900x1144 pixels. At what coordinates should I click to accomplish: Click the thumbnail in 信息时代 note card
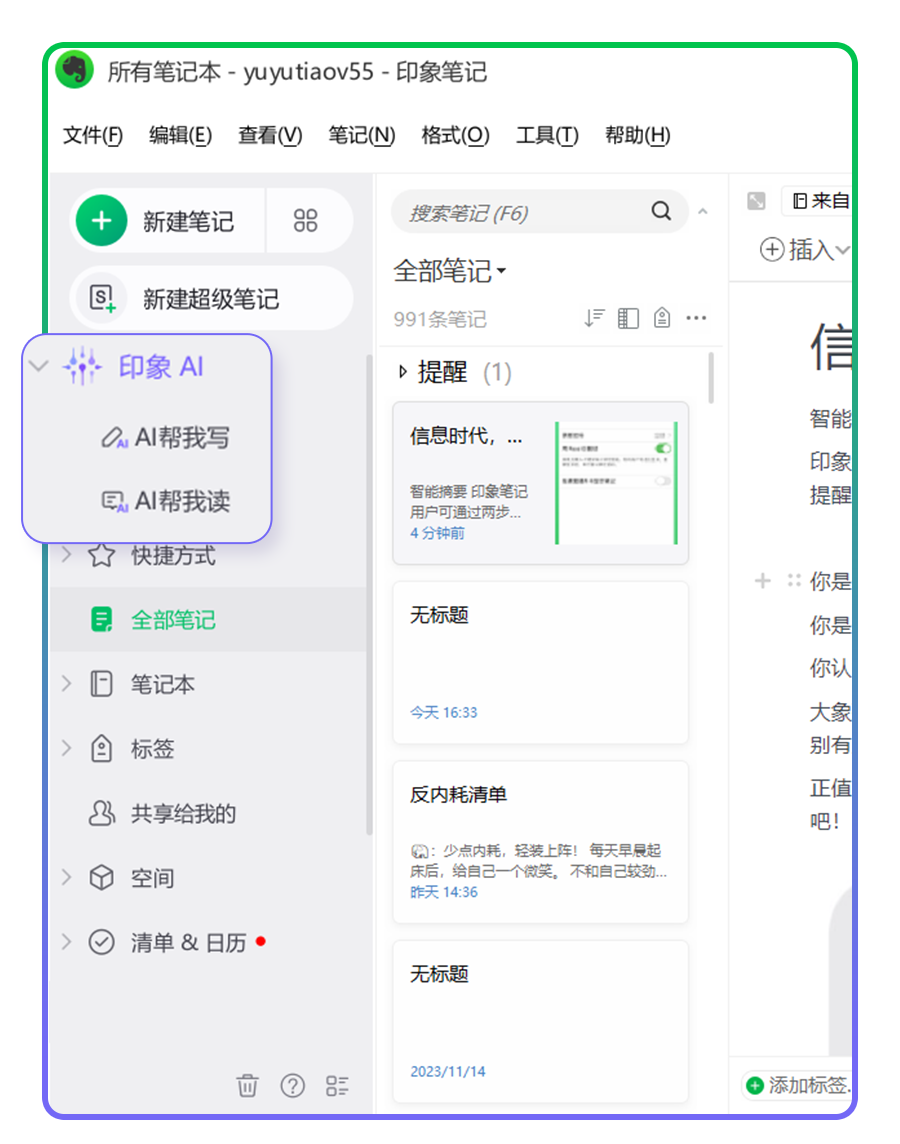(x=616, y=482)
